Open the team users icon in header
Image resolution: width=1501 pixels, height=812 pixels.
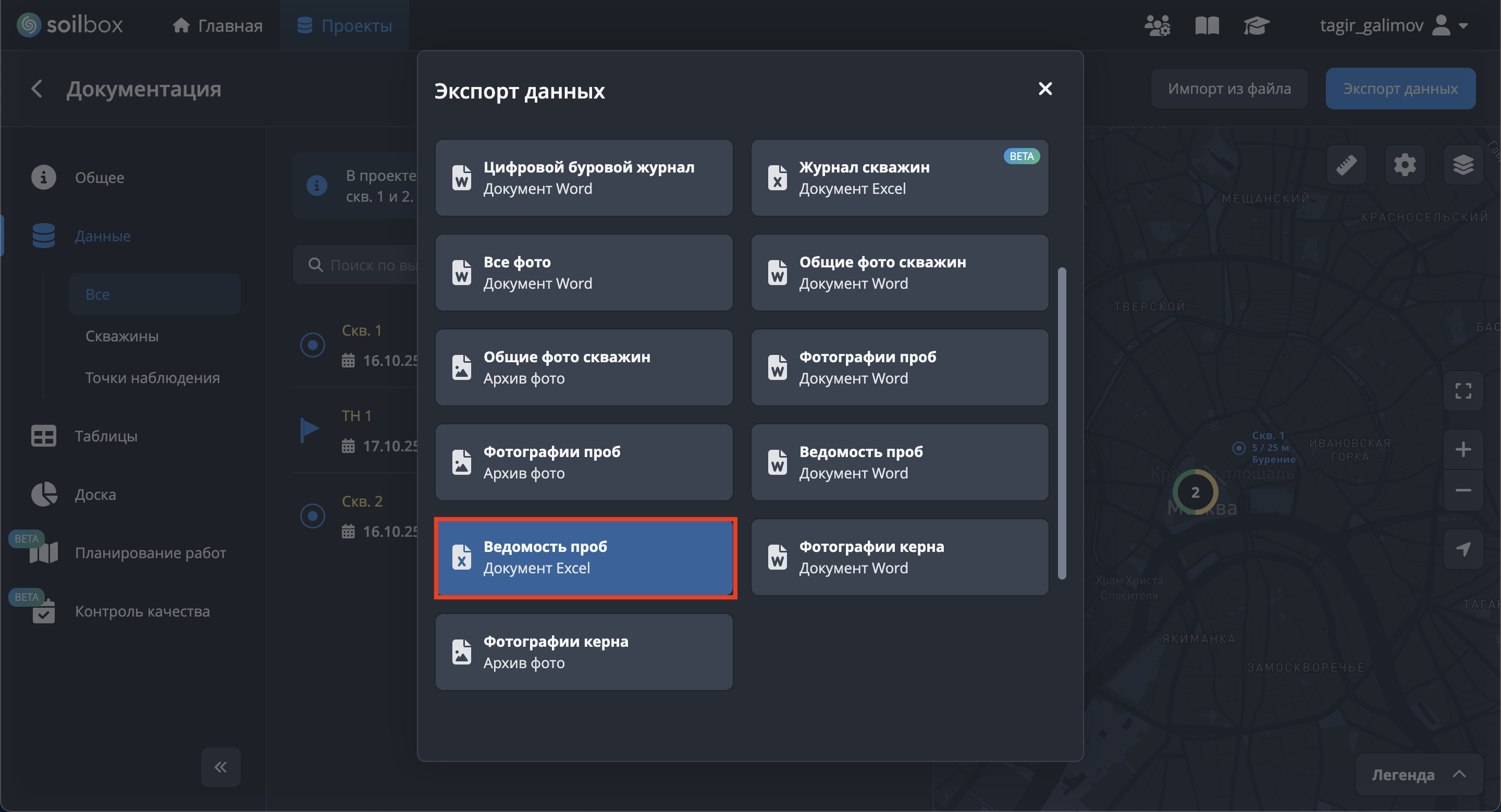[x=1156, y=26]
